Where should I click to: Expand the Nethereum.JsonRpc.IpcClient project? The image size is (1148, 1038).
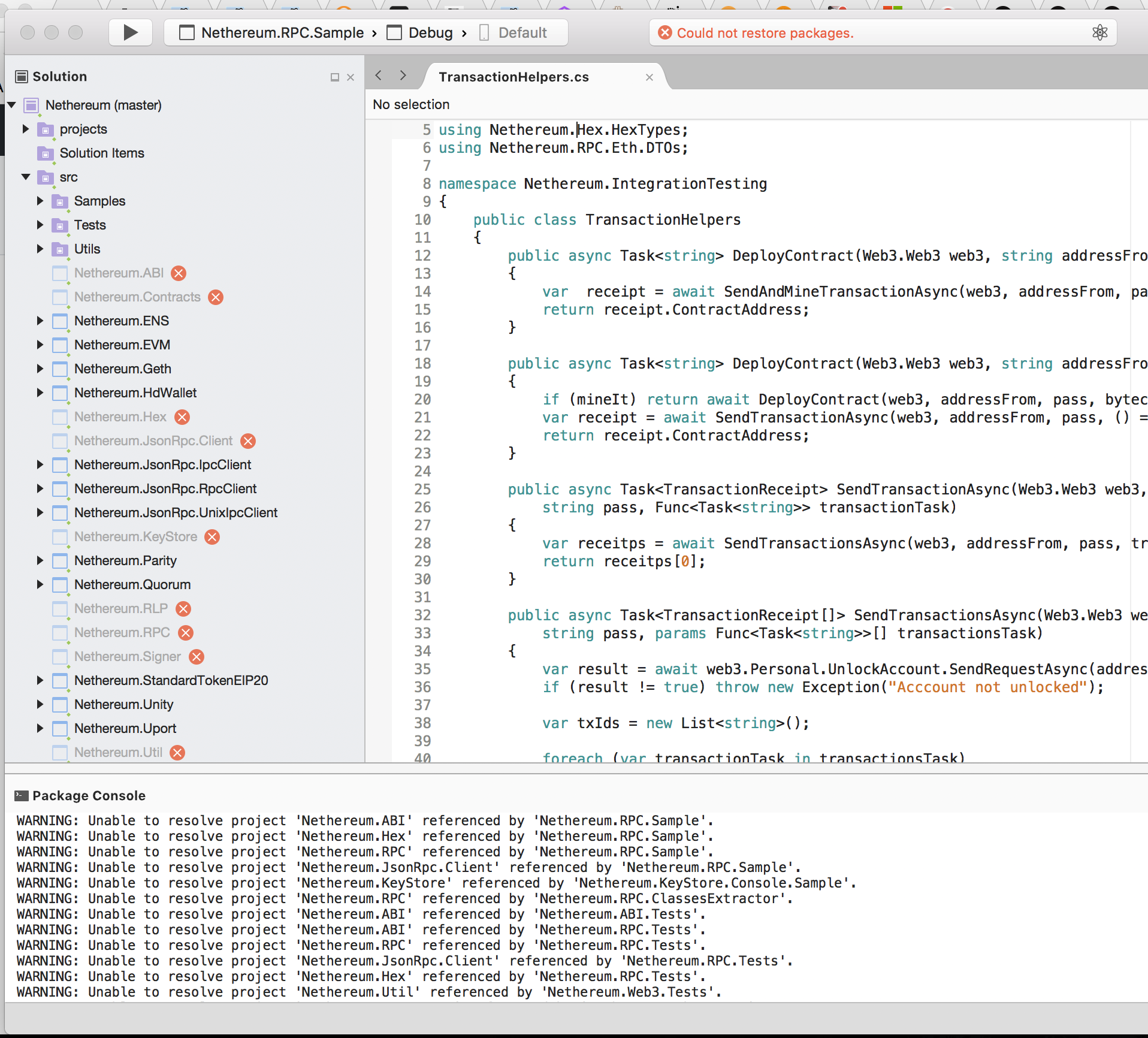click(x=40, y=465)
